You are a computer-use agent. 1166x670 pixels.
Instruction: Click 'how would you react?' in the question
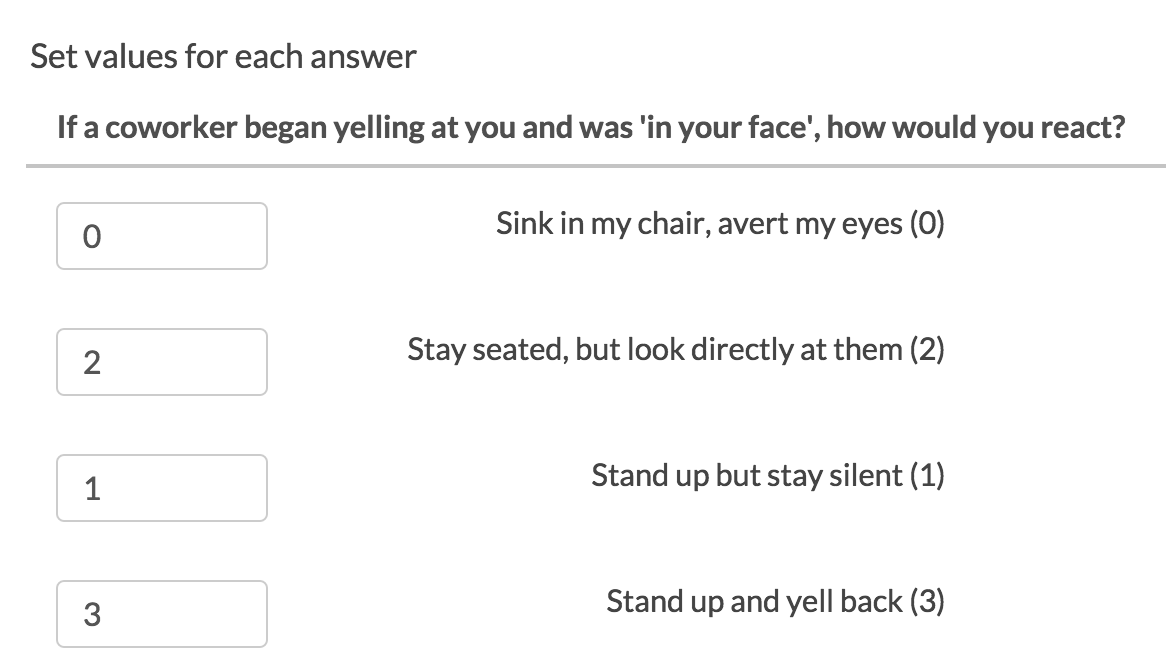click(976, 128)
